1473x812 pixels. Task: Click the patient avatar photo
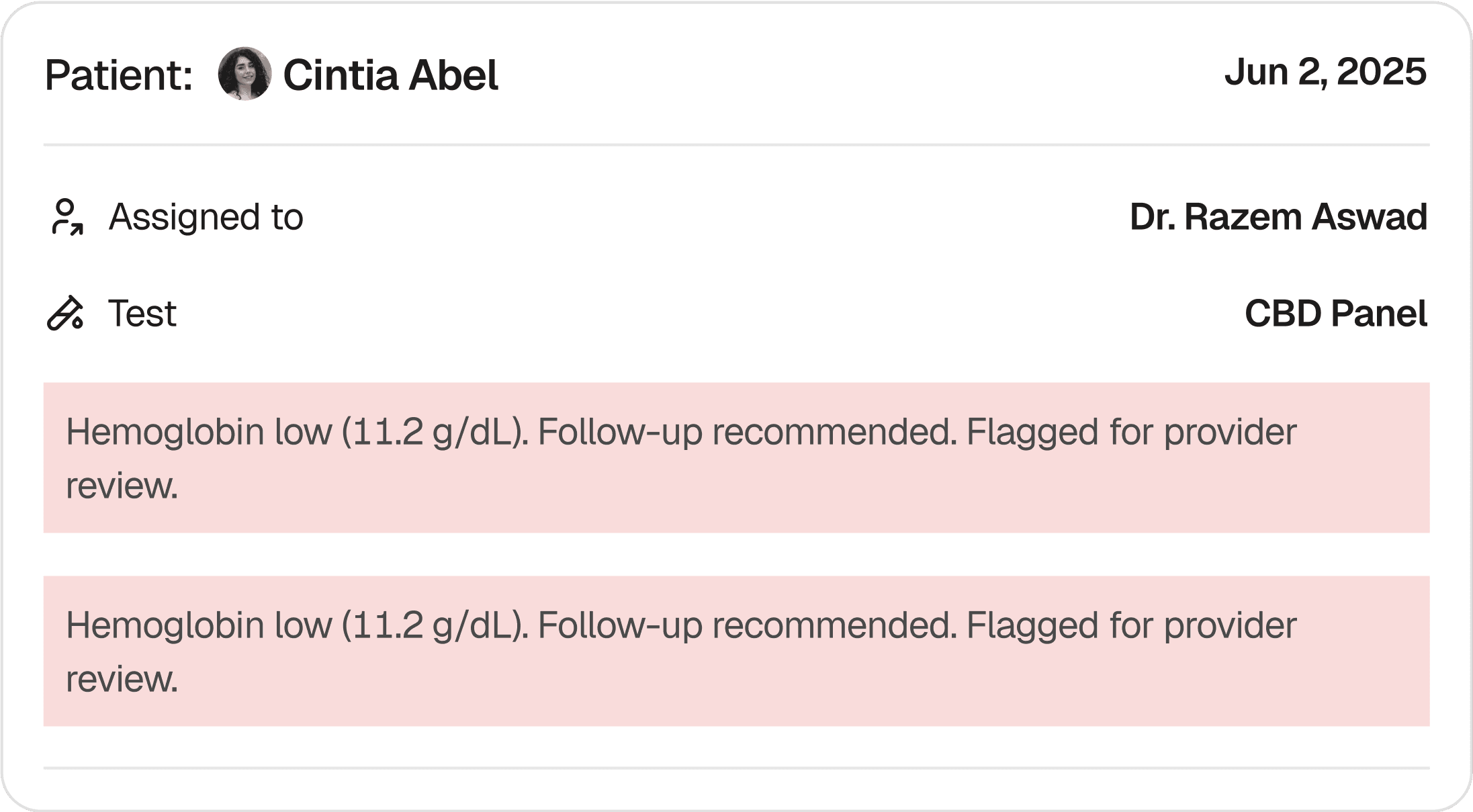[244, 74]
